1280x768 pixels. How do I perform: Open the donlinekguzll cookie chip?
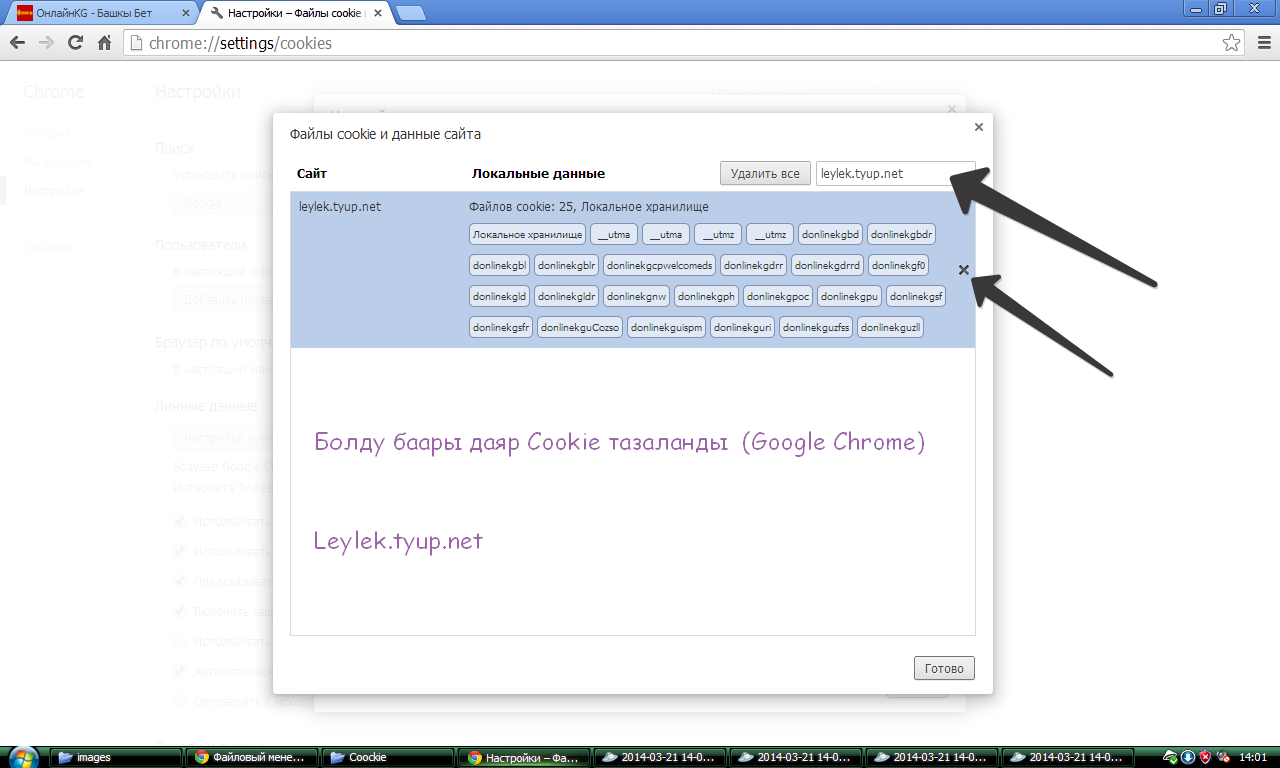click(890, 328)
